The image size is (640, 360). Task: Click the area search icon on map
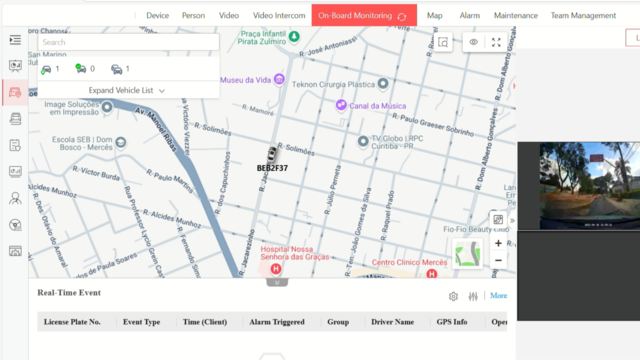tap(443, 42)
